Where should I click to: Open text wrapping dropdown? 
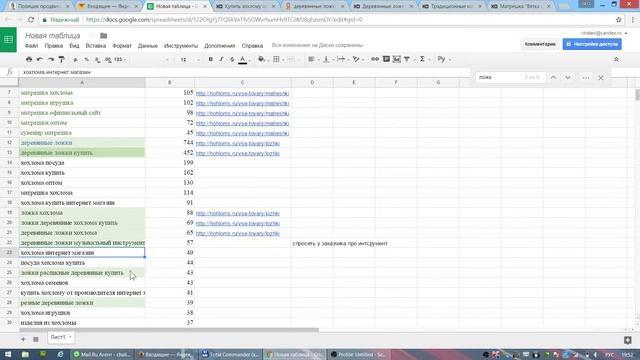click(342, 60)
